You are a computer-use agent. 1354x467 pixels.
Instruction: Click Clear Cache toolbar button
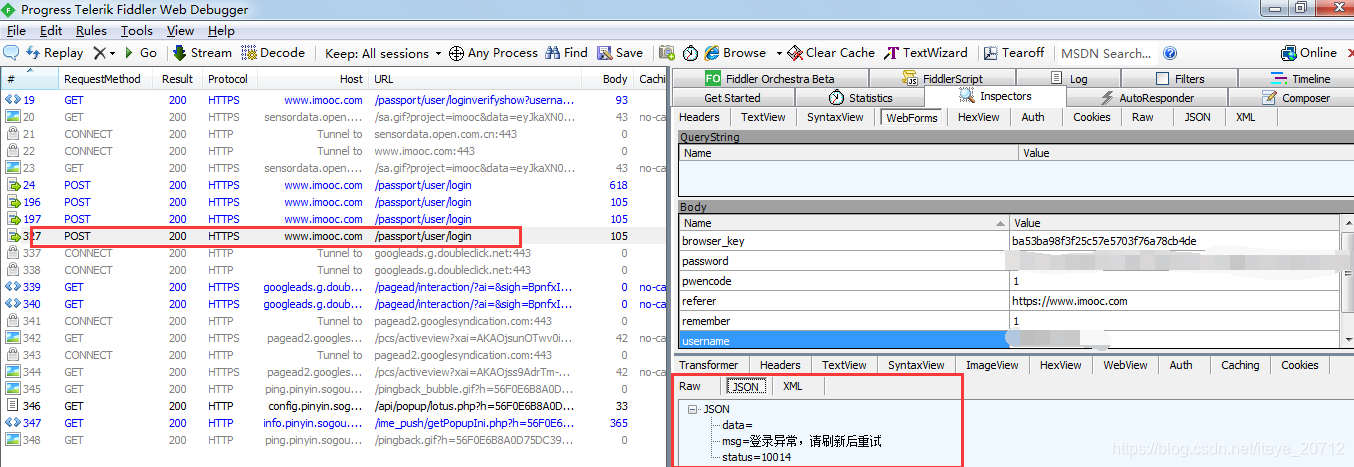click(831, 53)
